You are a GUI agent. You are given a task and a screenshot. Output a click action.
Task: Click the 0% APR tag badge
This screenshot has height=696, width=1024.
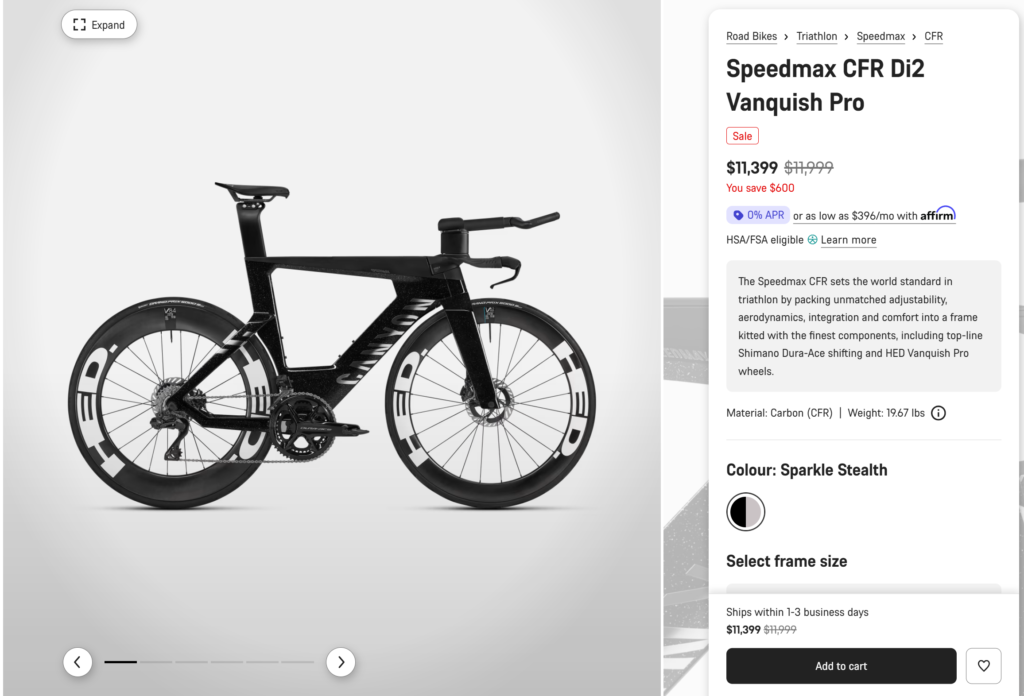tap(757, 215)
